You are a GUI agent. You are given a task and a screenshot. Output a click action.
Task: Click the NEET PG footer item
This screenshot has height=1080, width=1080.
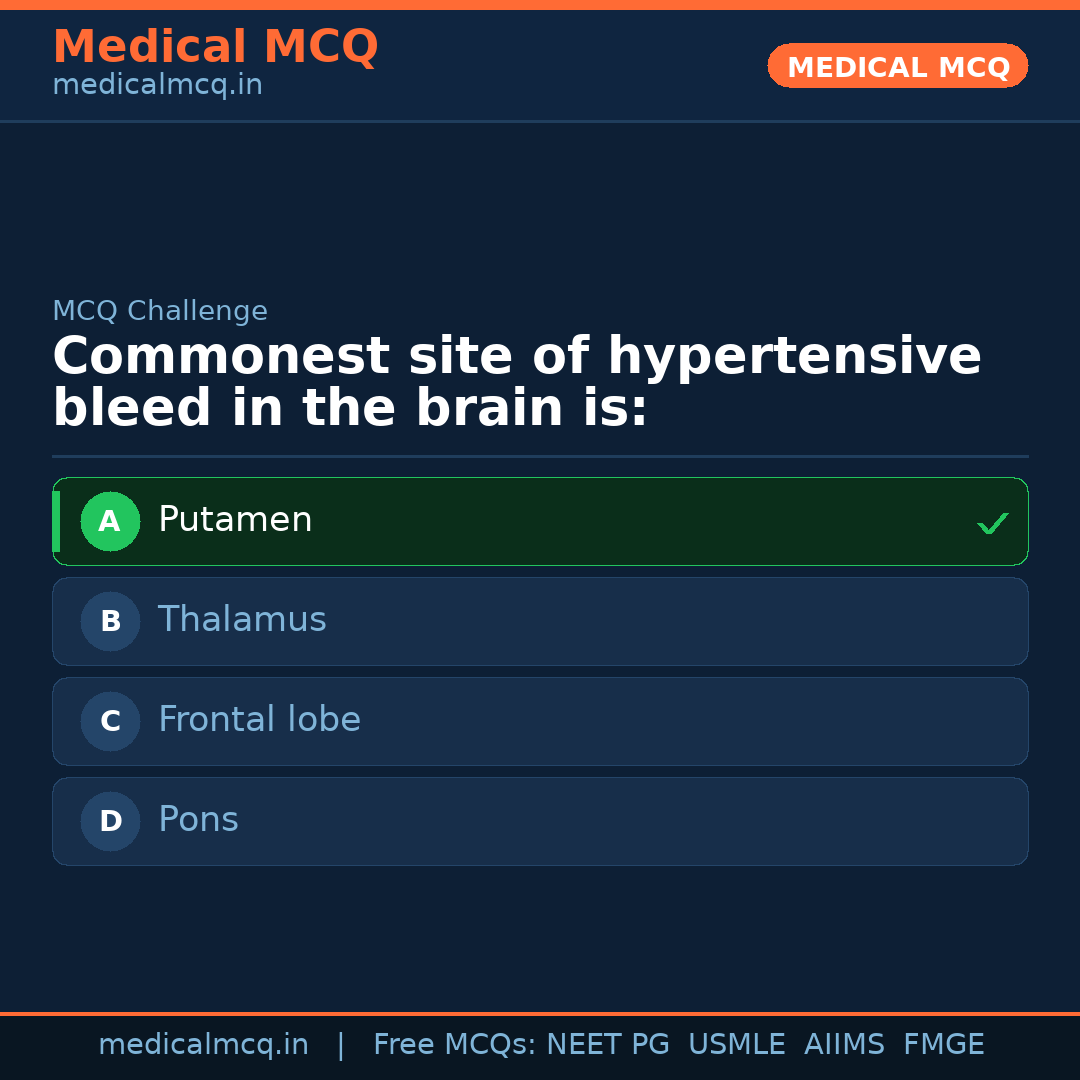coord(607,1043)
